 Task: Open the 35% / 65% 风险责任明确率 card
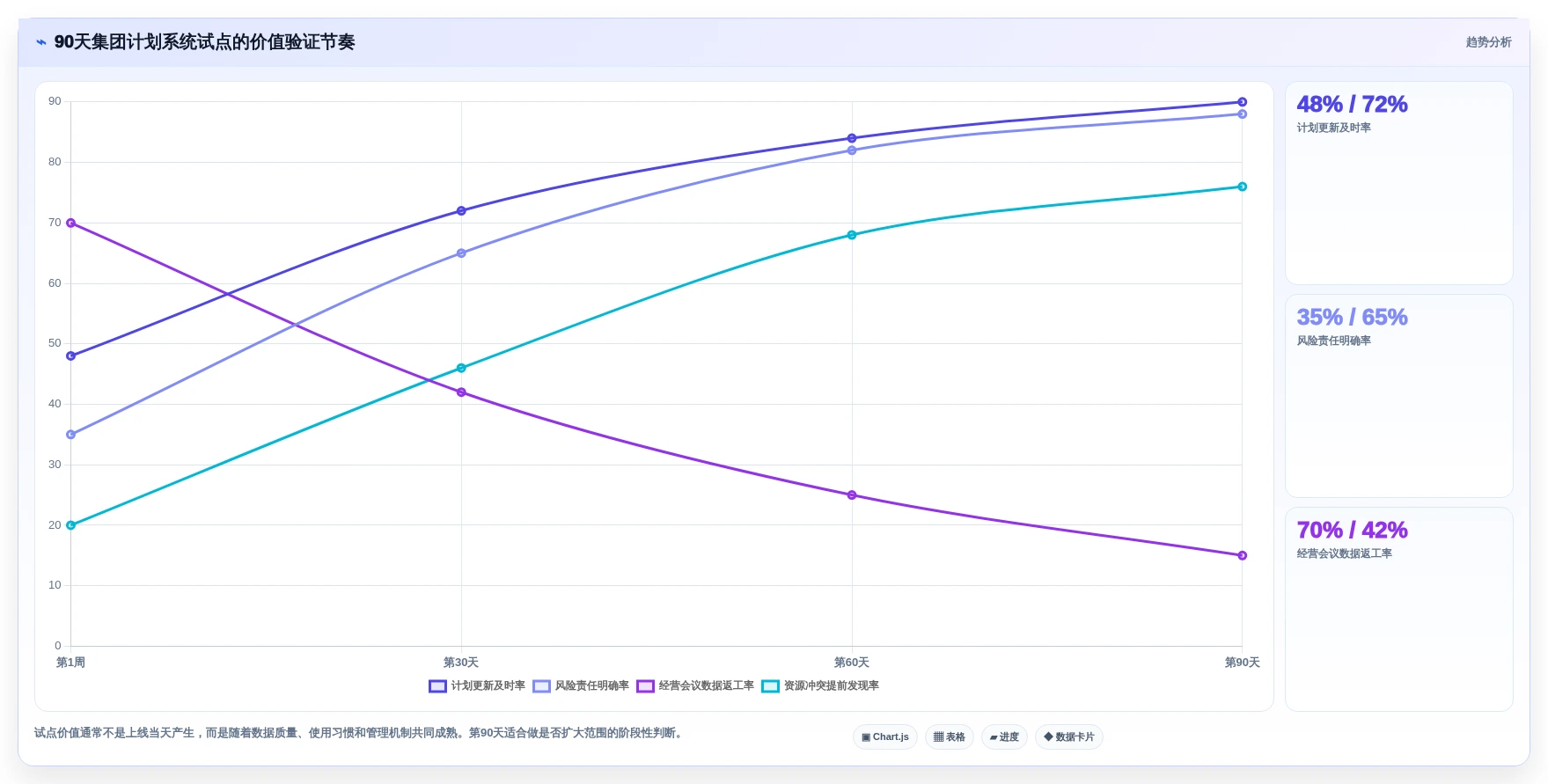pyautogui.click(x=1398, y=396)
